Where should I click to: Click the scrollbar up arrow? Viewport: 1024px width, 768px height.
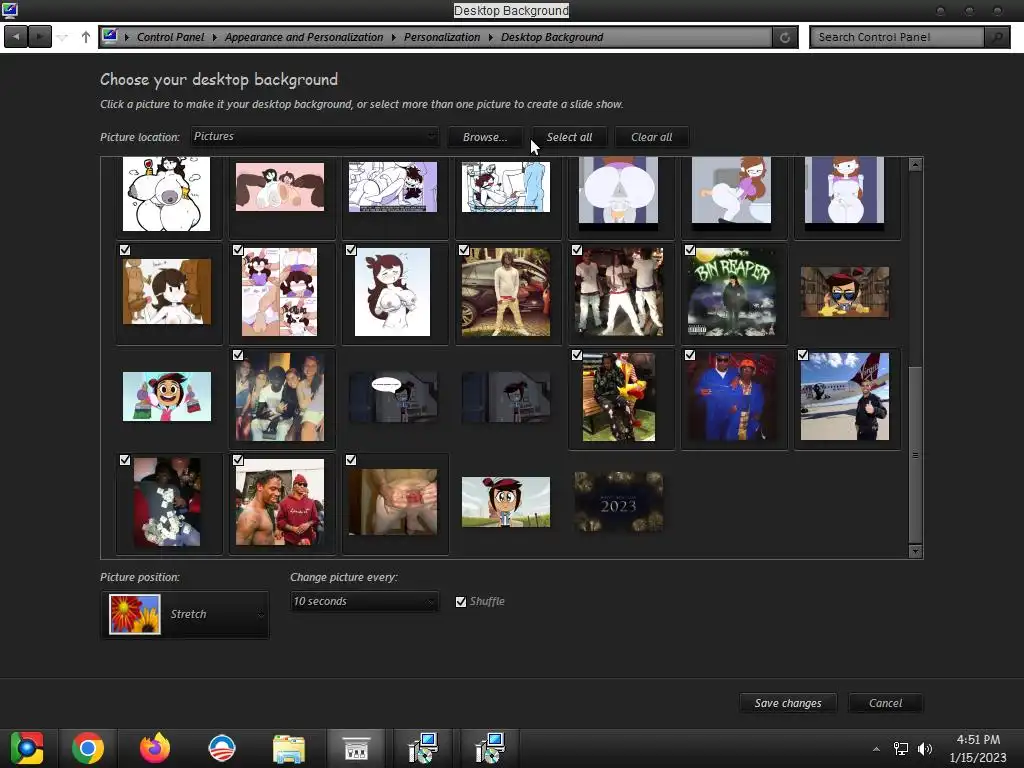tap(915, 165)
